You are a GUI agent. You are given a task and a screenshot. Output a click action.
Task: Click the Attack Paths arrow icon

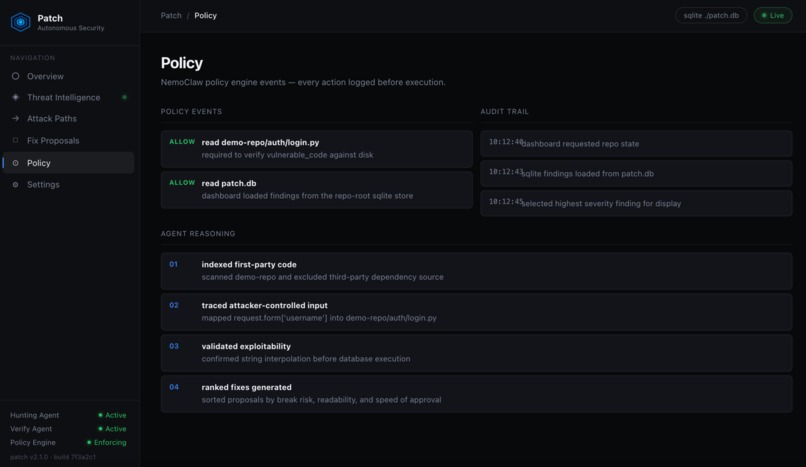pos(15,118)
